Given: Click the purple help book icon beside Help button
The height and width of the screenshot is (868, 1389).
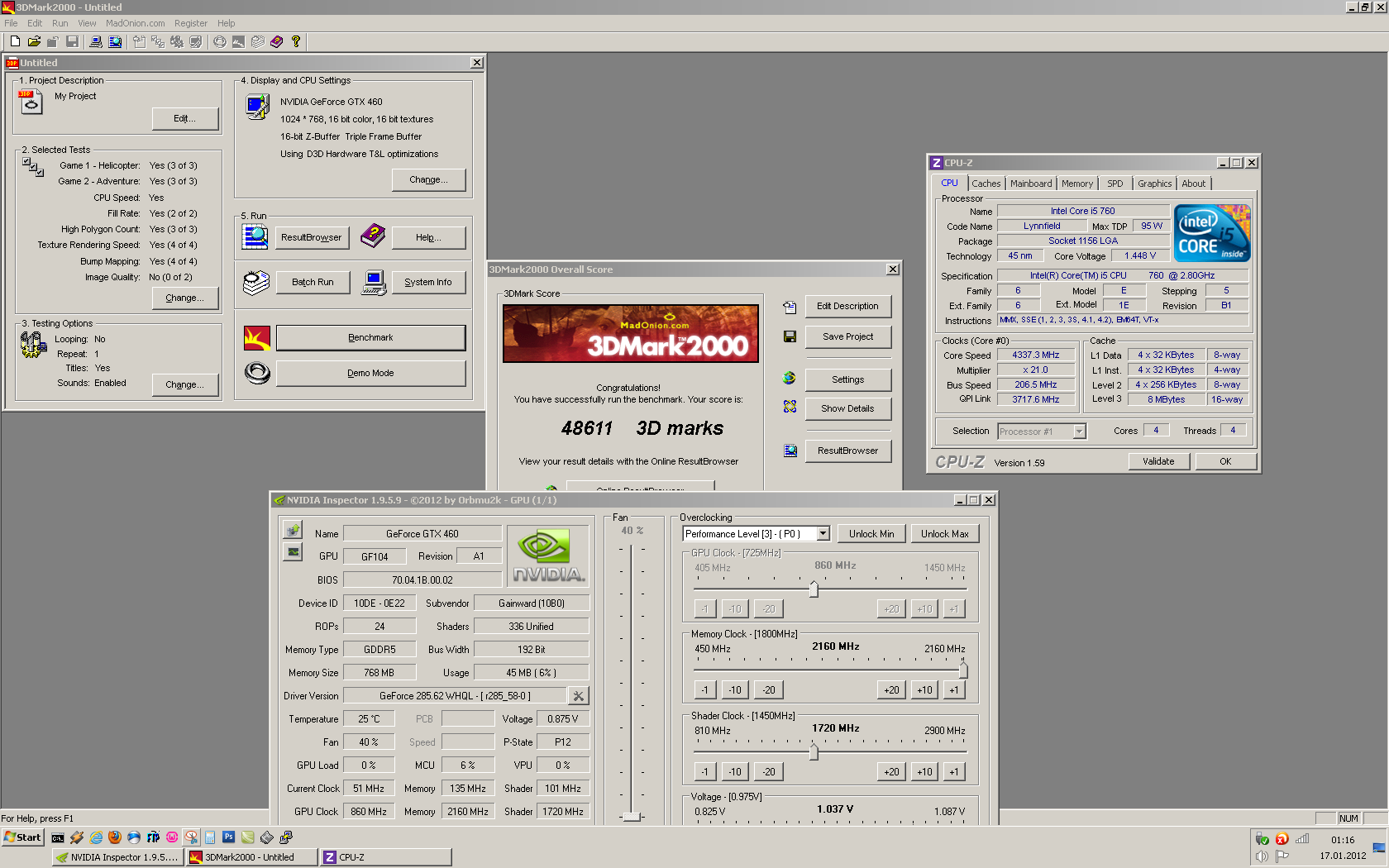Looking at the screenshot, I should point(373,236).
